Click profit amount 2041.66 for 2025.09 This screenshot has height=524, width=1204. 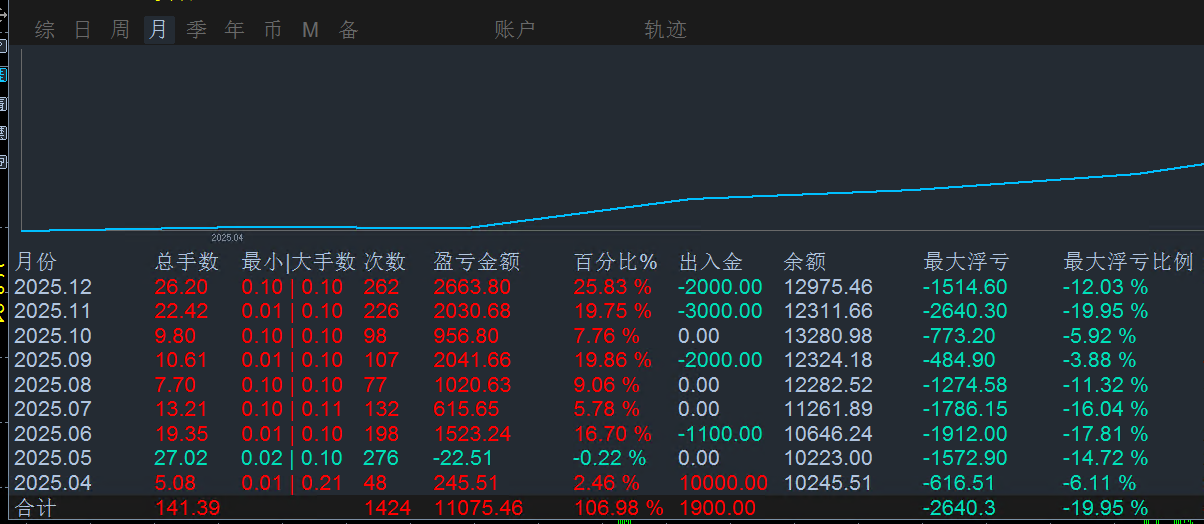[x=472, y=360]
